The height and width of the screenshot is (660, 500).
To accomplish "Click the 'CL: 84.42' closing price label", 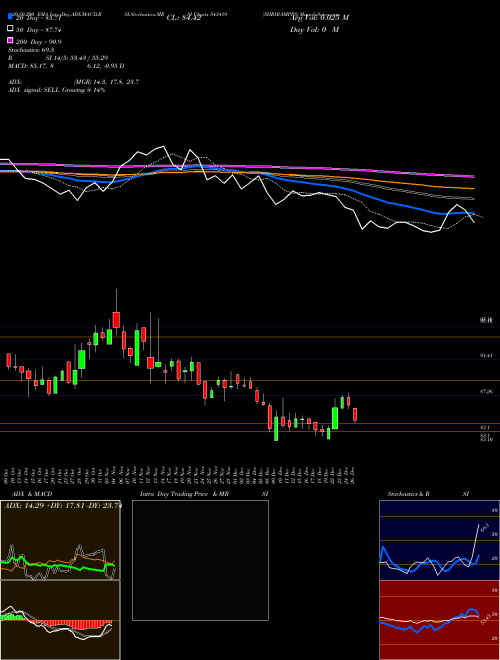I will pyautogui.click(x=184, y=18).
